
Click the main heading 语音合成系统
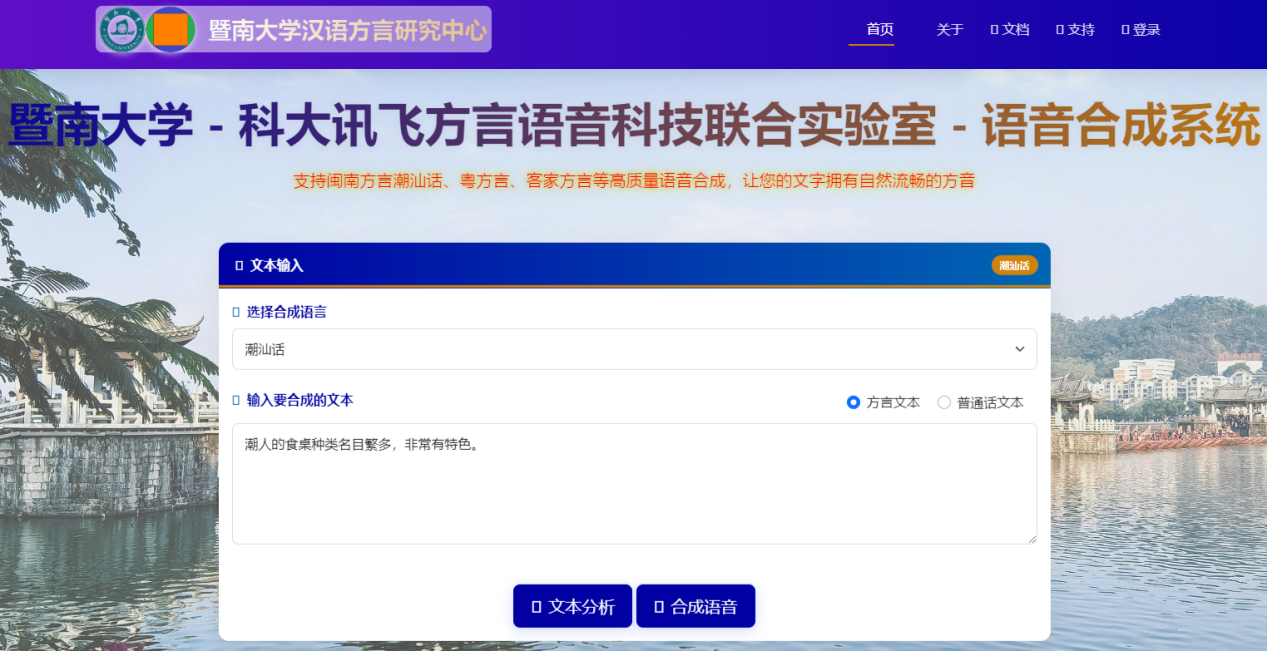1120,127
